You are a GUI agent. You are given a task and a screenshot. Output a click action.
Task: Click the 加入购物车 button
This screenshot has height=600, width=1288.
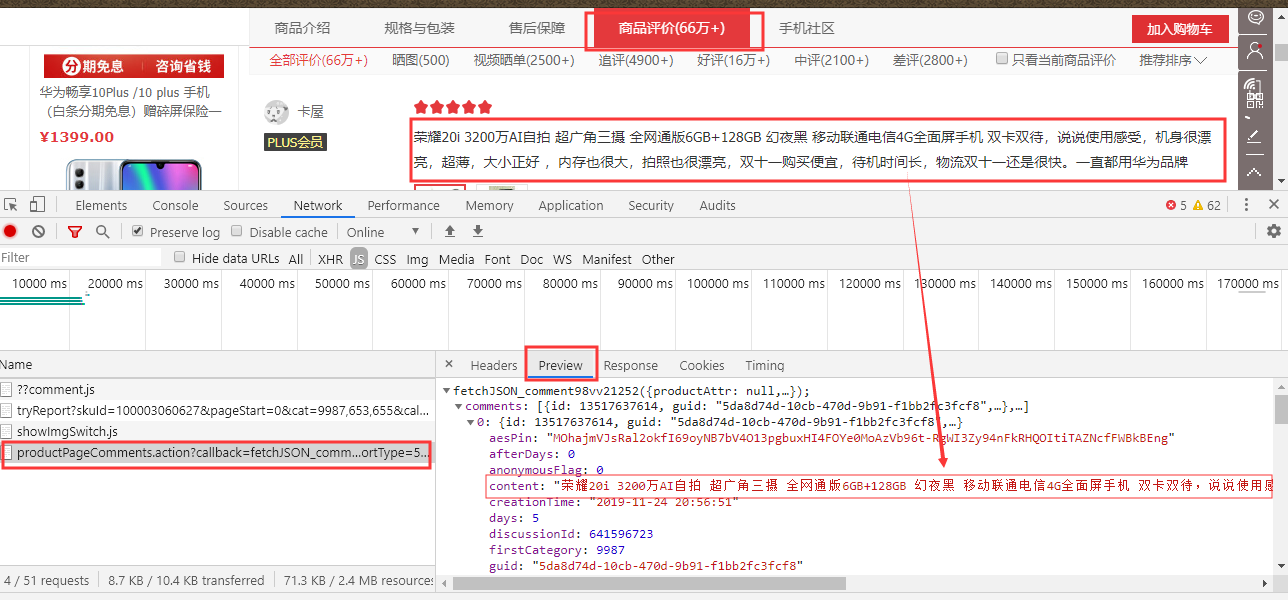[x=1179, y=28]
